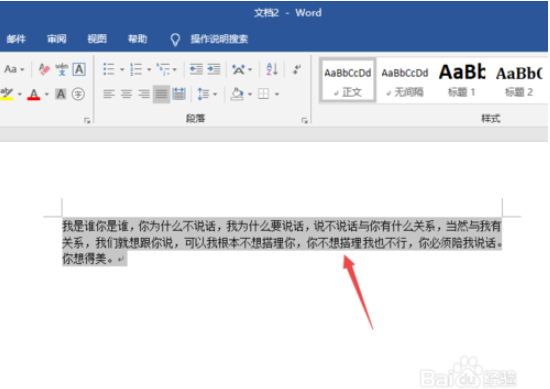Click the Asian Layout icon
Image resolution: width=550 pixels, height=389 pixels.
[x=239, y=69]
